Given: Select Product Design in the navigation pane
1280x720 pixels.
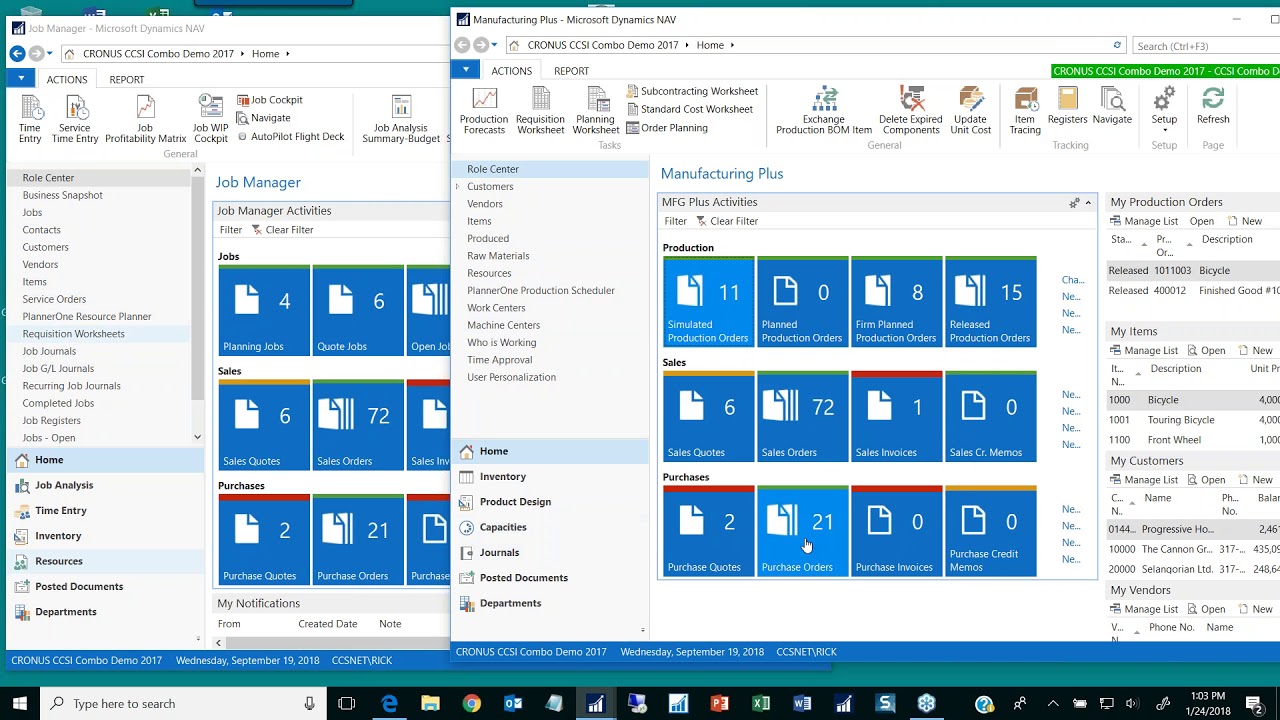Looking at the screenshot, I should pos(550,502).
